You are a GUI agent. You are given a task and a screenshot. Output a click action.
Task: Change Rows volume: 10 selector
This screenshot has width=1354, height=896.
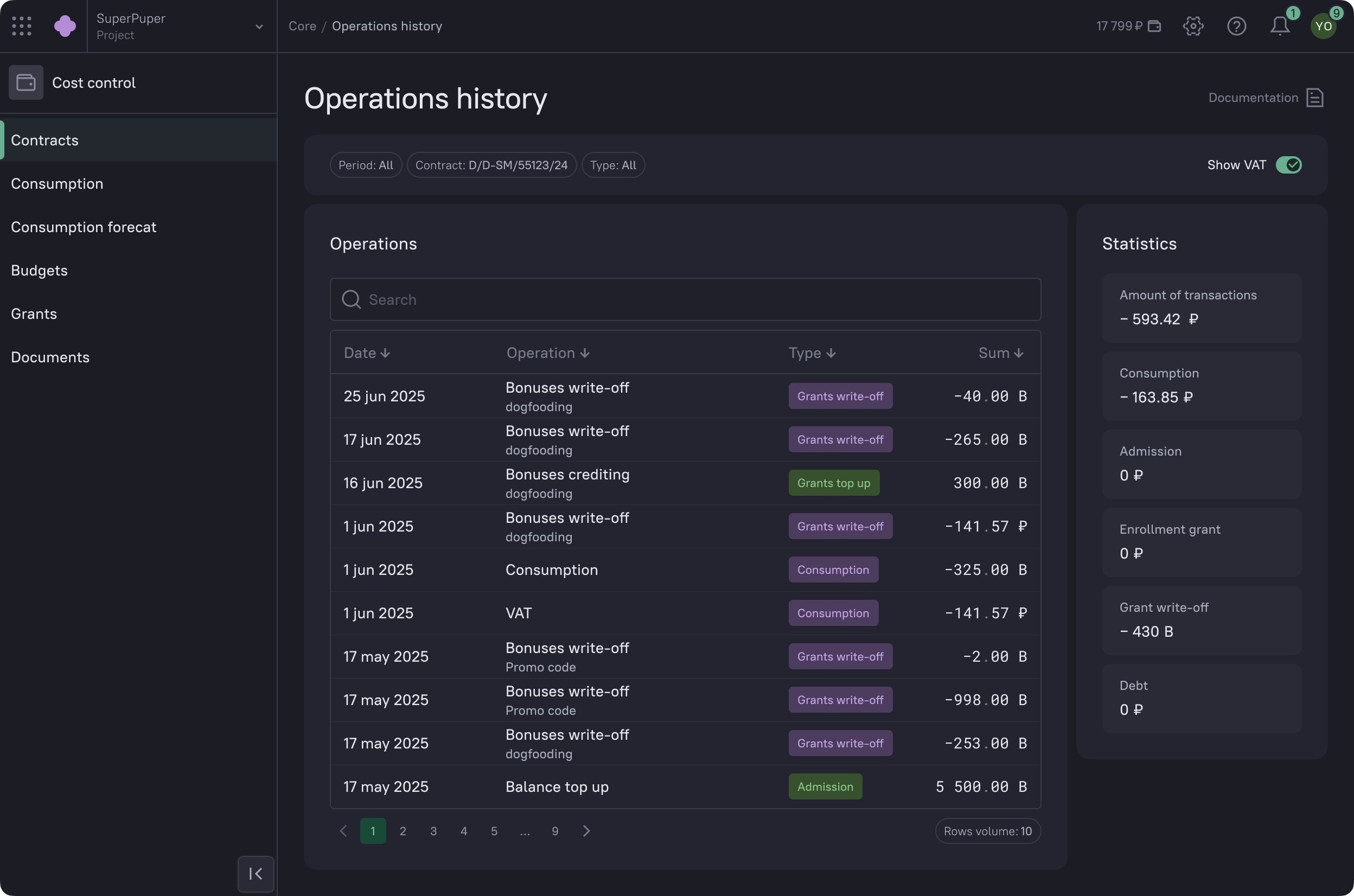987,831
